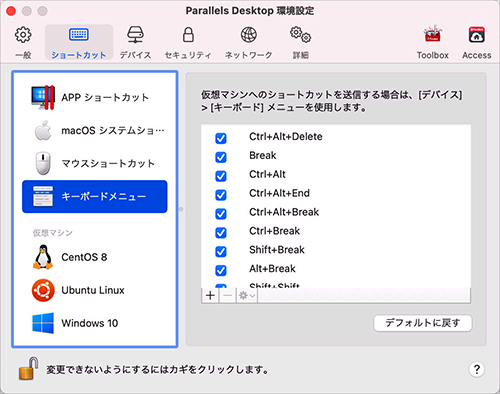Open the セキュリティ lock tab
This screenshot has width=500, height=394.
click(x=188, y=43)
